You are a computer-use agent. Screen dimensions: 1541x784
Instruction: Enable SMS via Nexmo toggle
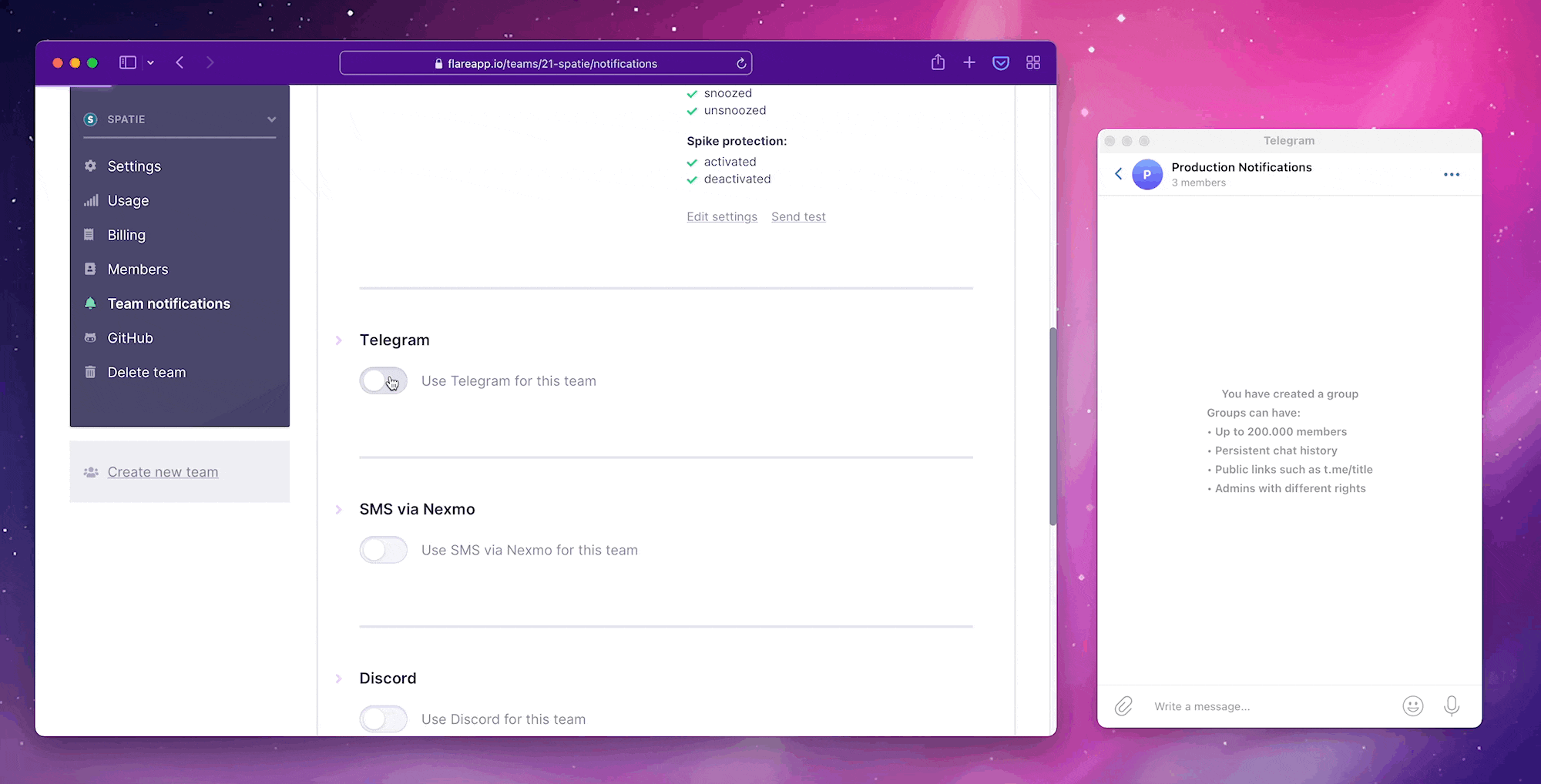[x=383, y=550]
